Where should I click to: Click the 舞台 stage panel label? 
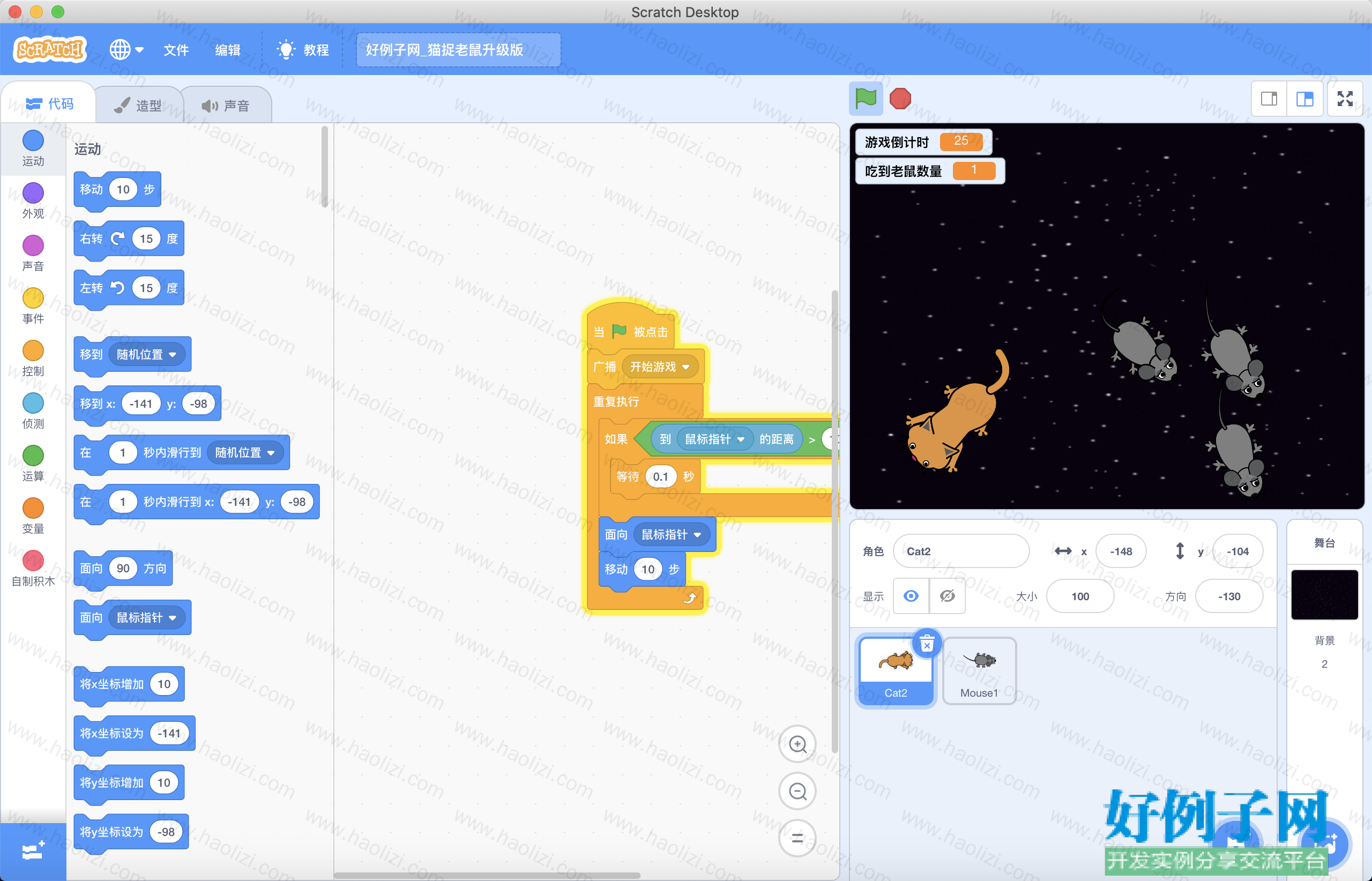point(1324,542)
